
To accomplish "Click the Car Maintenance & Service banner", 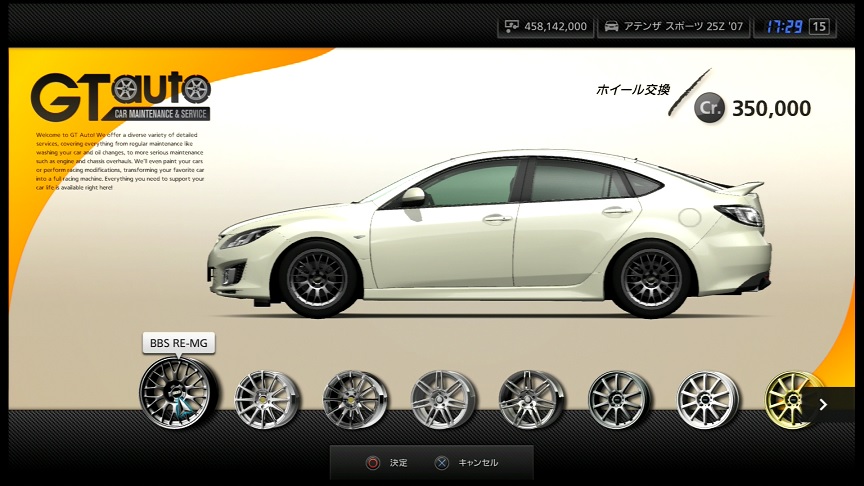I will click(160, 114).
